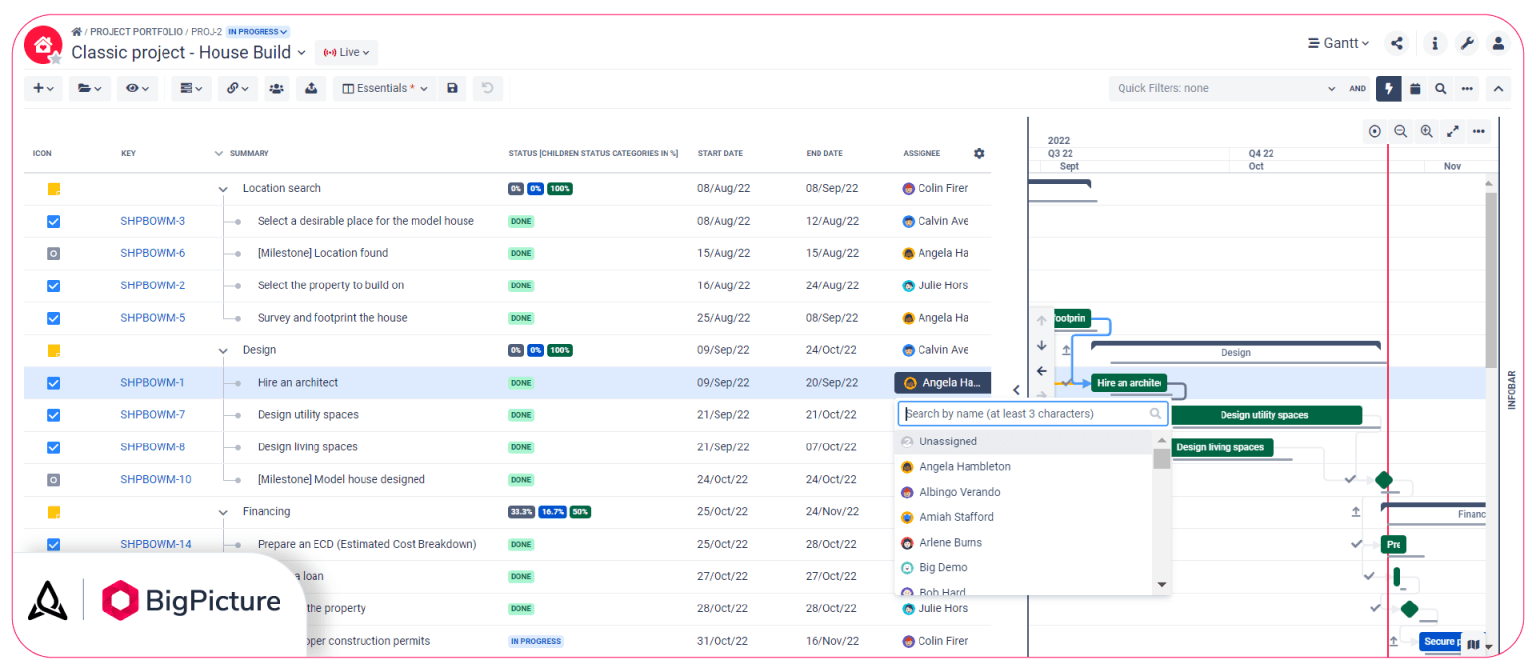The width and height of the screenshot is (1536, 672).
Task: Collapse the Design group row
Action: point(223,350)
